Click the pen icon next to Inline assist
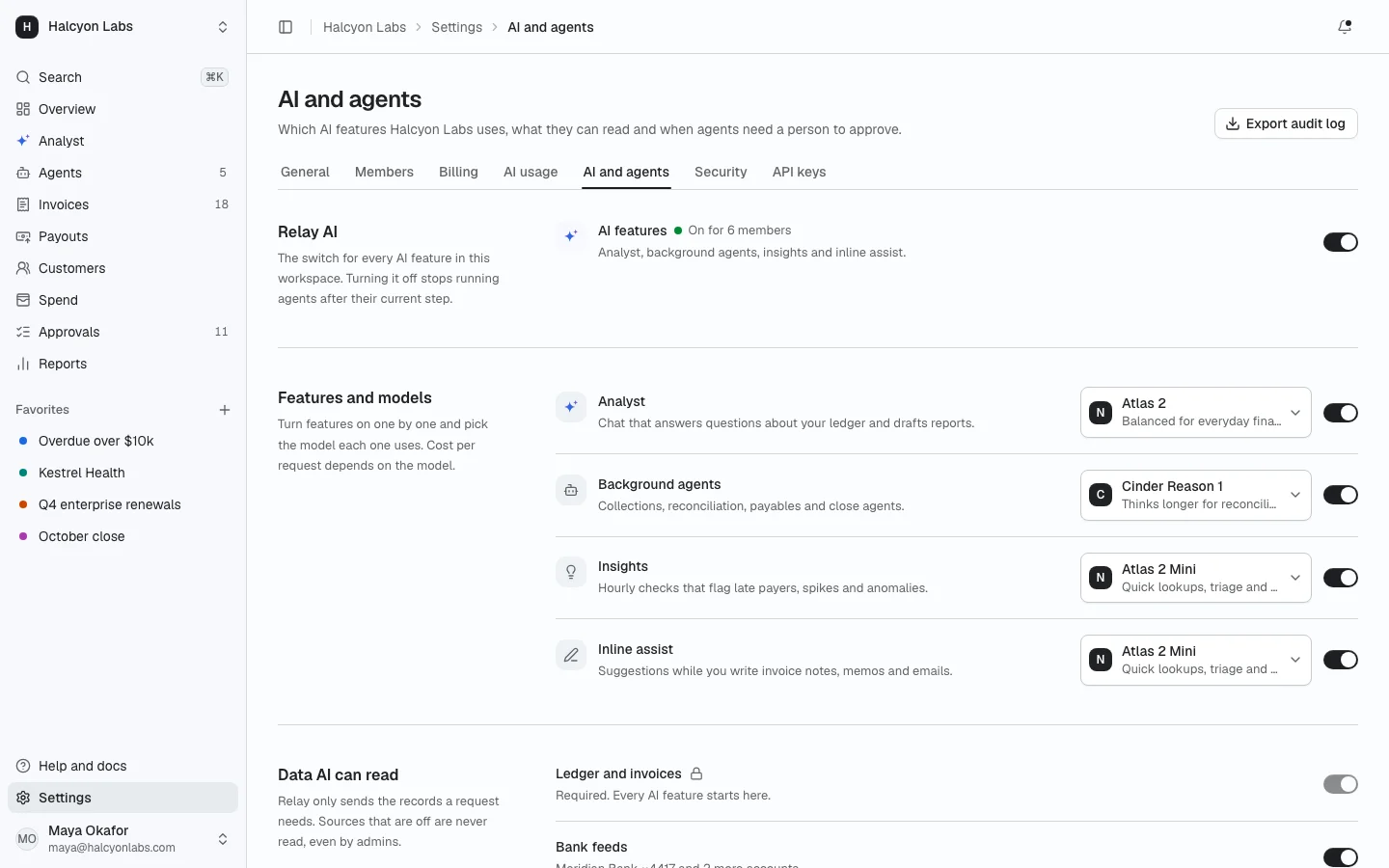Image resolution: width=1389 pixels, height=868 pixels. tap(571, 655)
